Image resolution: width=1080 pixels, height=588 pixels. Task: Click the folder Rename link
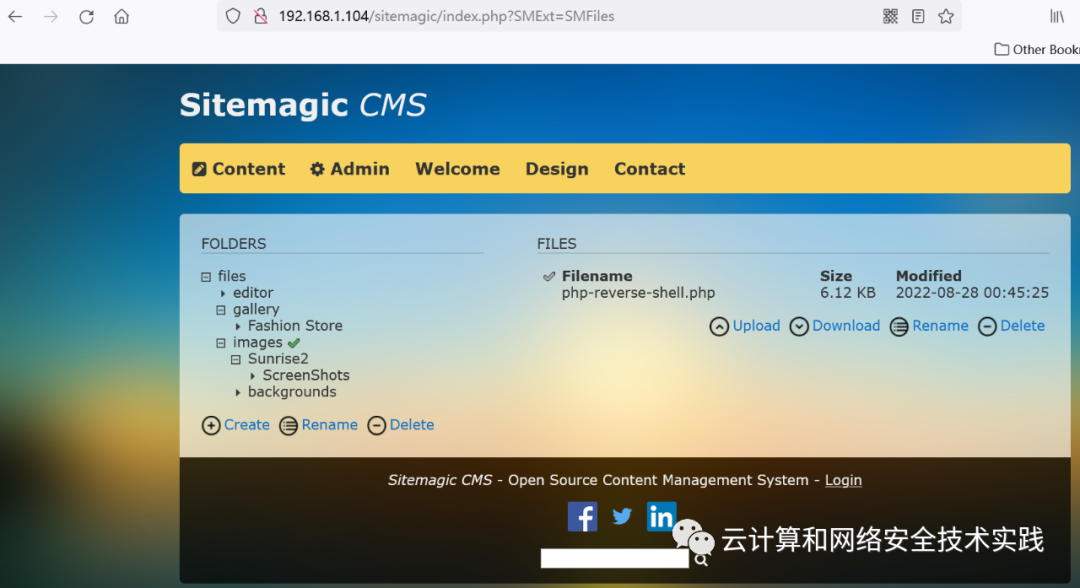coord(329,425)
